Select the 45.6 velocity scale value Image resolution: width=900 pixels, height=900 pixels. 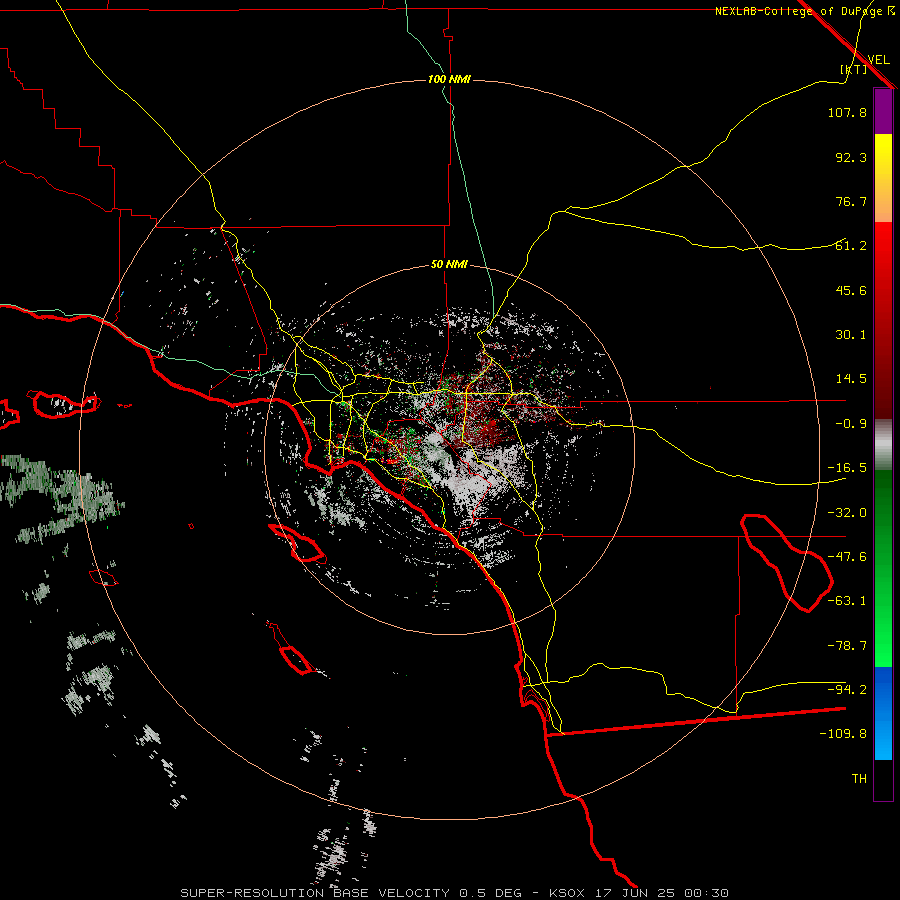[x=851, y=290]
